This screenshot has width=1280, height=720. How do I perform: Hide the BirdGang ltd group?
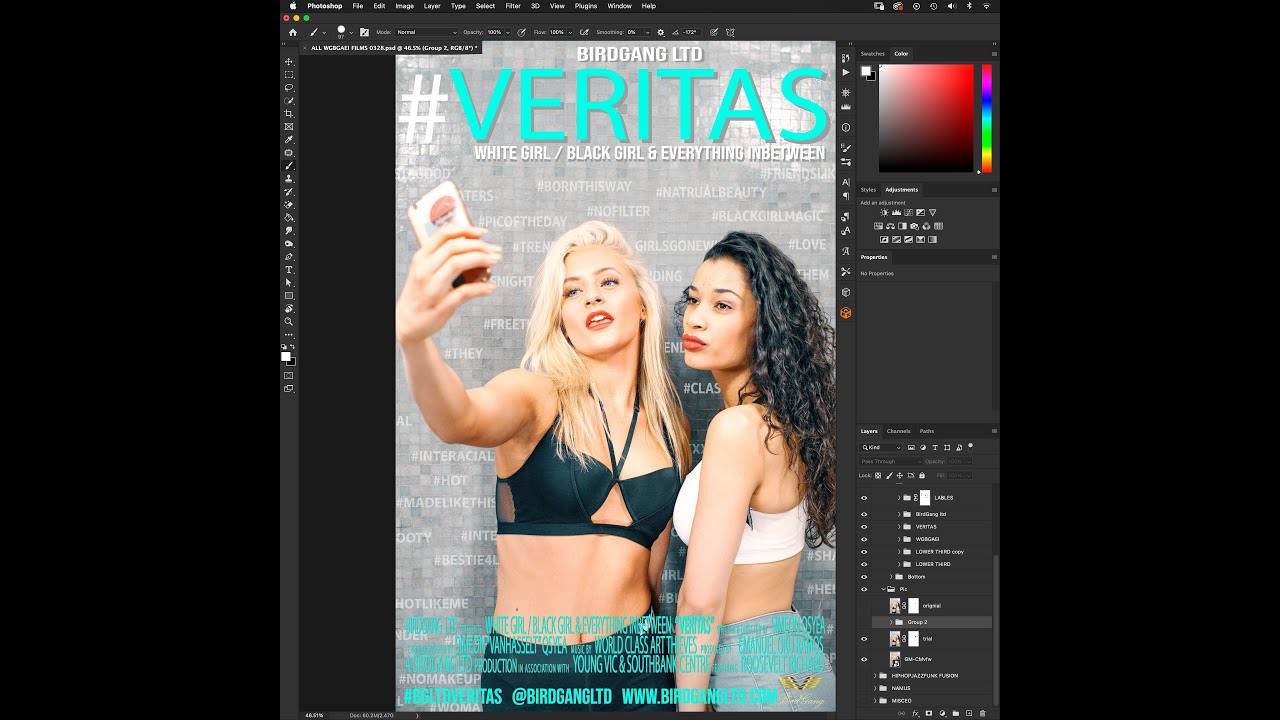pos(864,514)
